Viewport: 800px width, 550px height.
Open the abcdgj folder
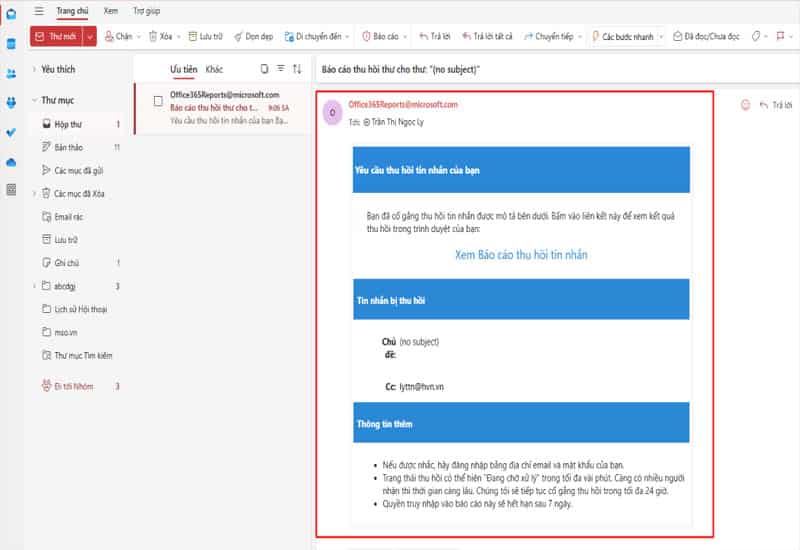pyautogui.click(x=79, y=286)
